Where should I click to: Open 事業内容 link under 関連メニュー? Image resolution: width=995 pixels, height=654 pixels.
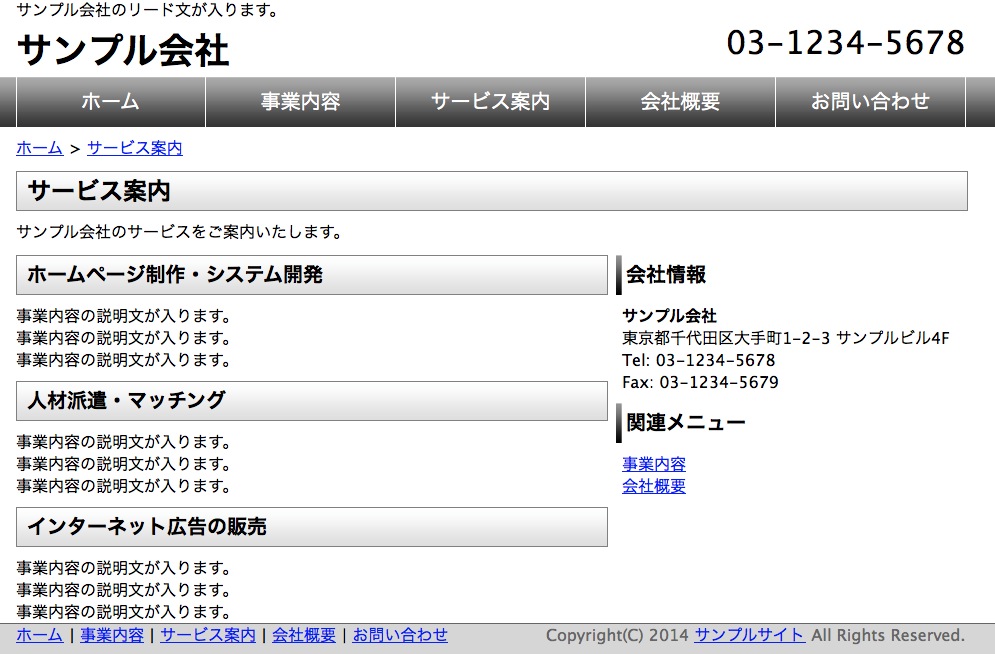(x=654, y=464)
